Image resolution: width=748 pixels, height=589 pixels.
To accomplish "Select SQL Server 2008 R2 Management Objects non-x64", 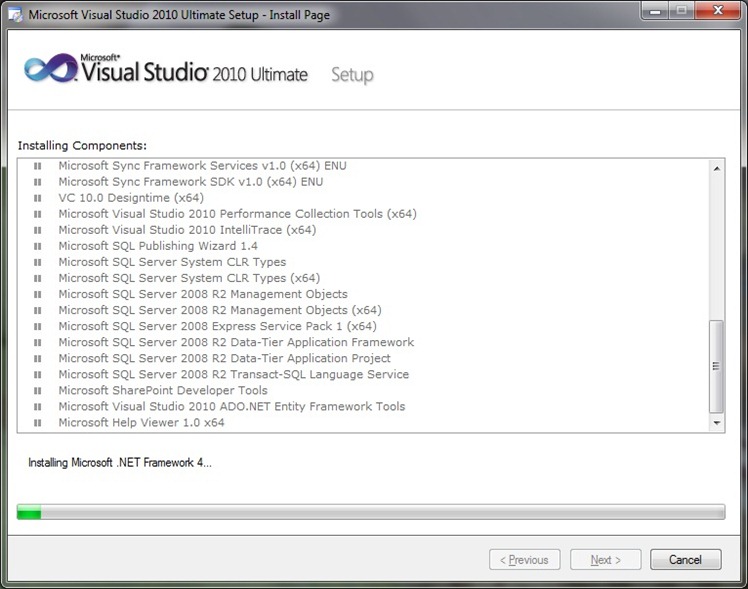I will 203,294.
